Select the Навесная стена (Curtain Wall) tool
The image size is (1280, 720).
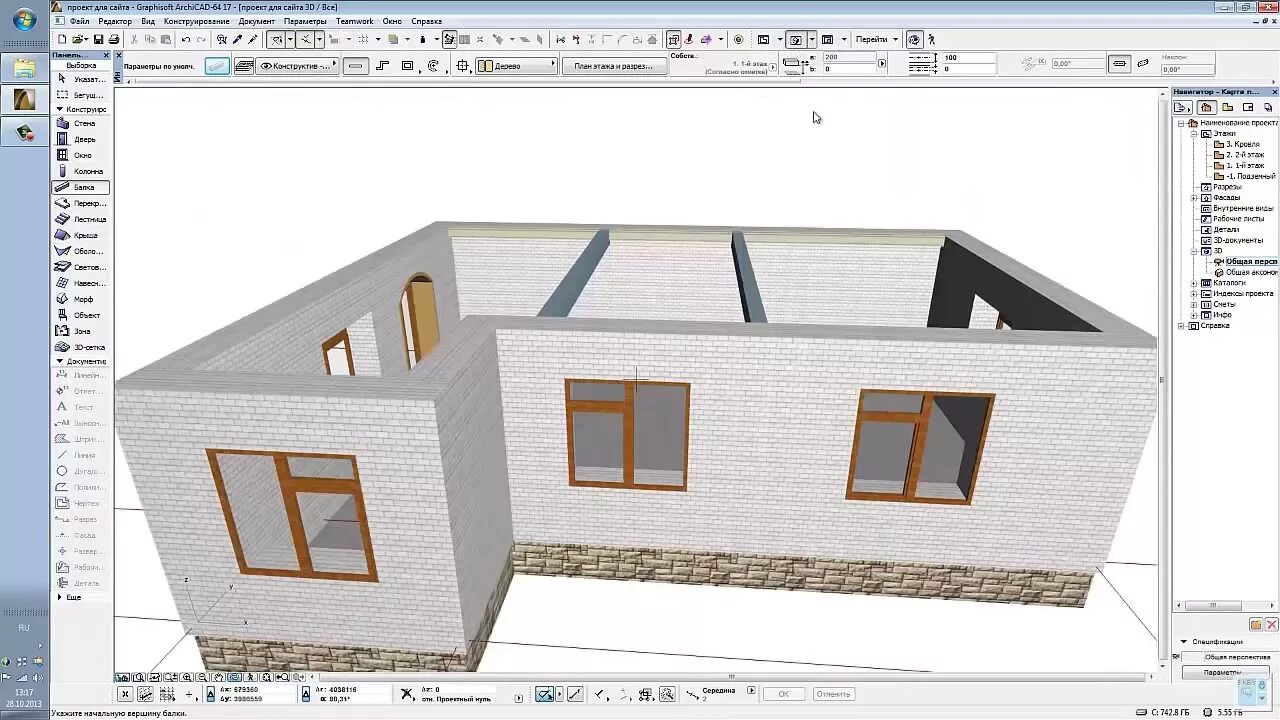click(80, 283)
